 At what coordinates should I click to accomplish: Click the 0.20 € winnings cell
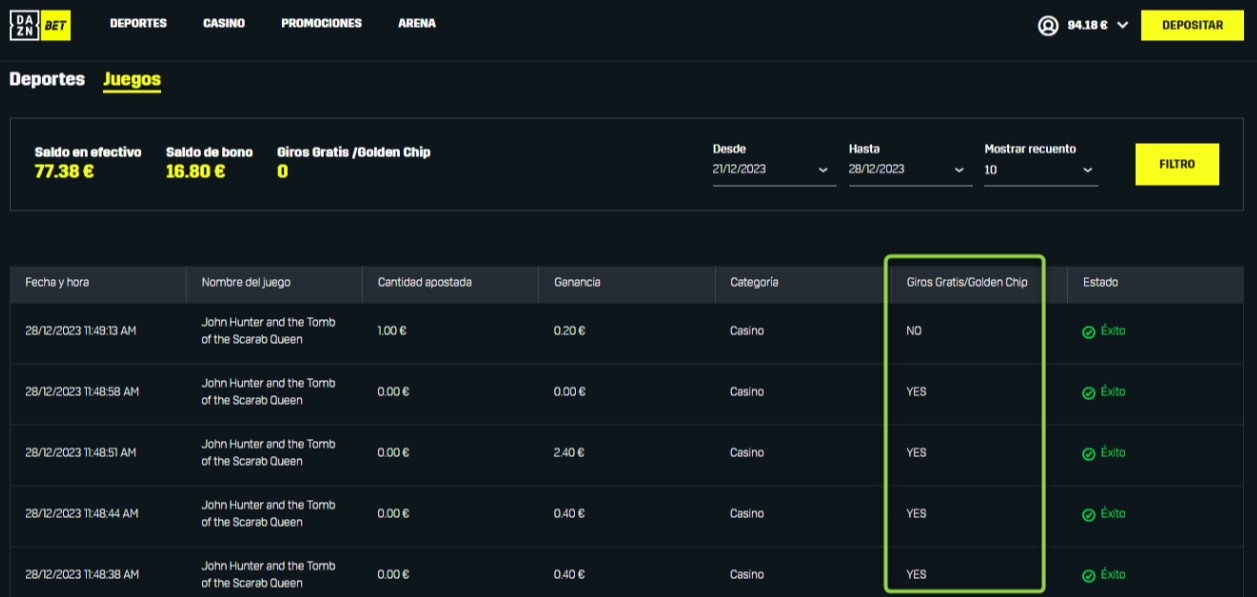pos(569,331)
